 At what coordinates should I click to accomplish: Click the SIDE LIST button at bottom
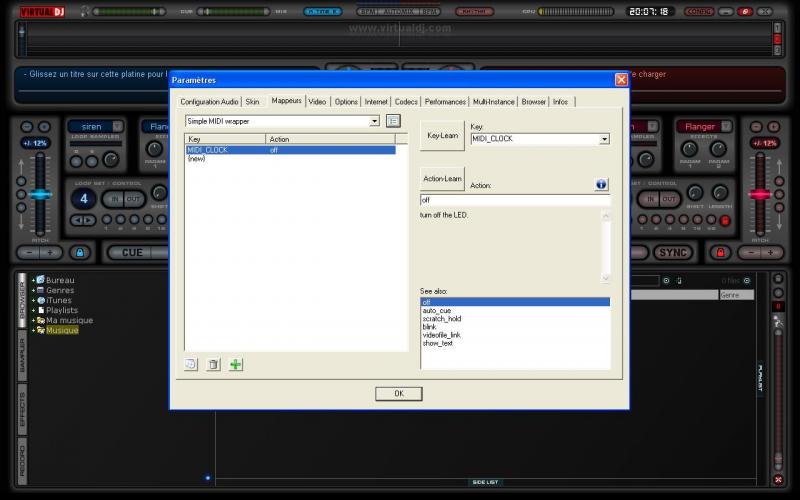click(x=485, y=482)
